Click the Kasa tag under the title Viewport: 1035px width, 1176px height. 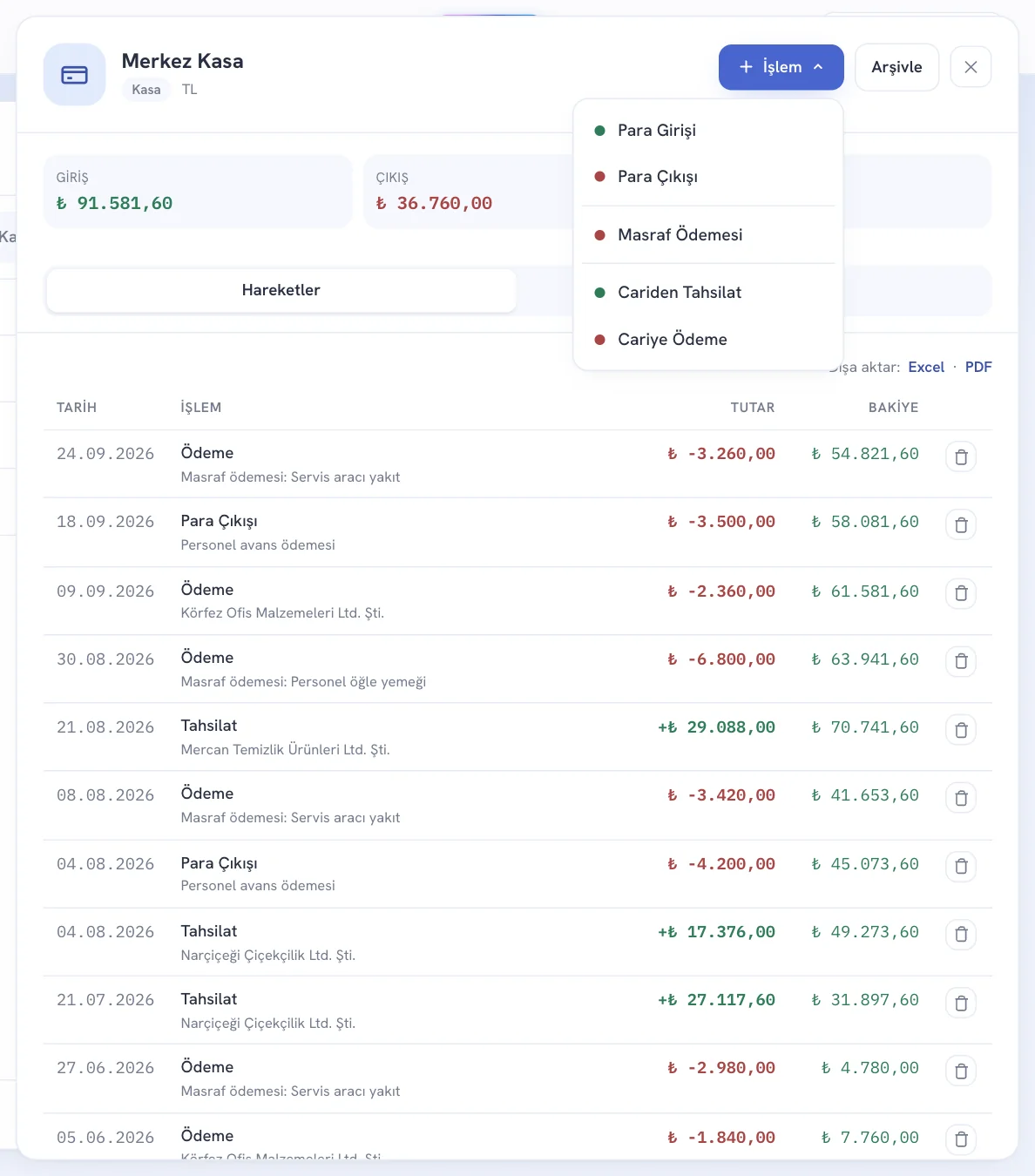coord(146,90)
